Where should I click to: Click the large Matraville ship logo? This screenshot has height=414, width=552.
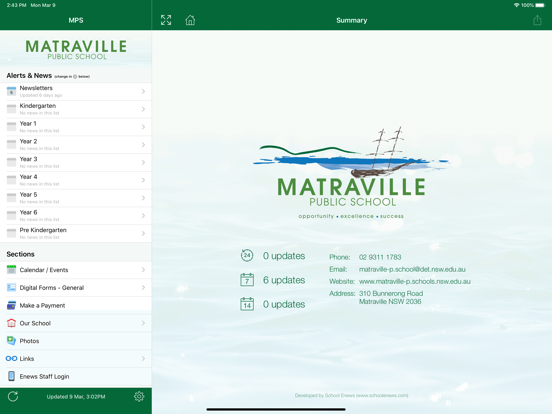(351, 172)
